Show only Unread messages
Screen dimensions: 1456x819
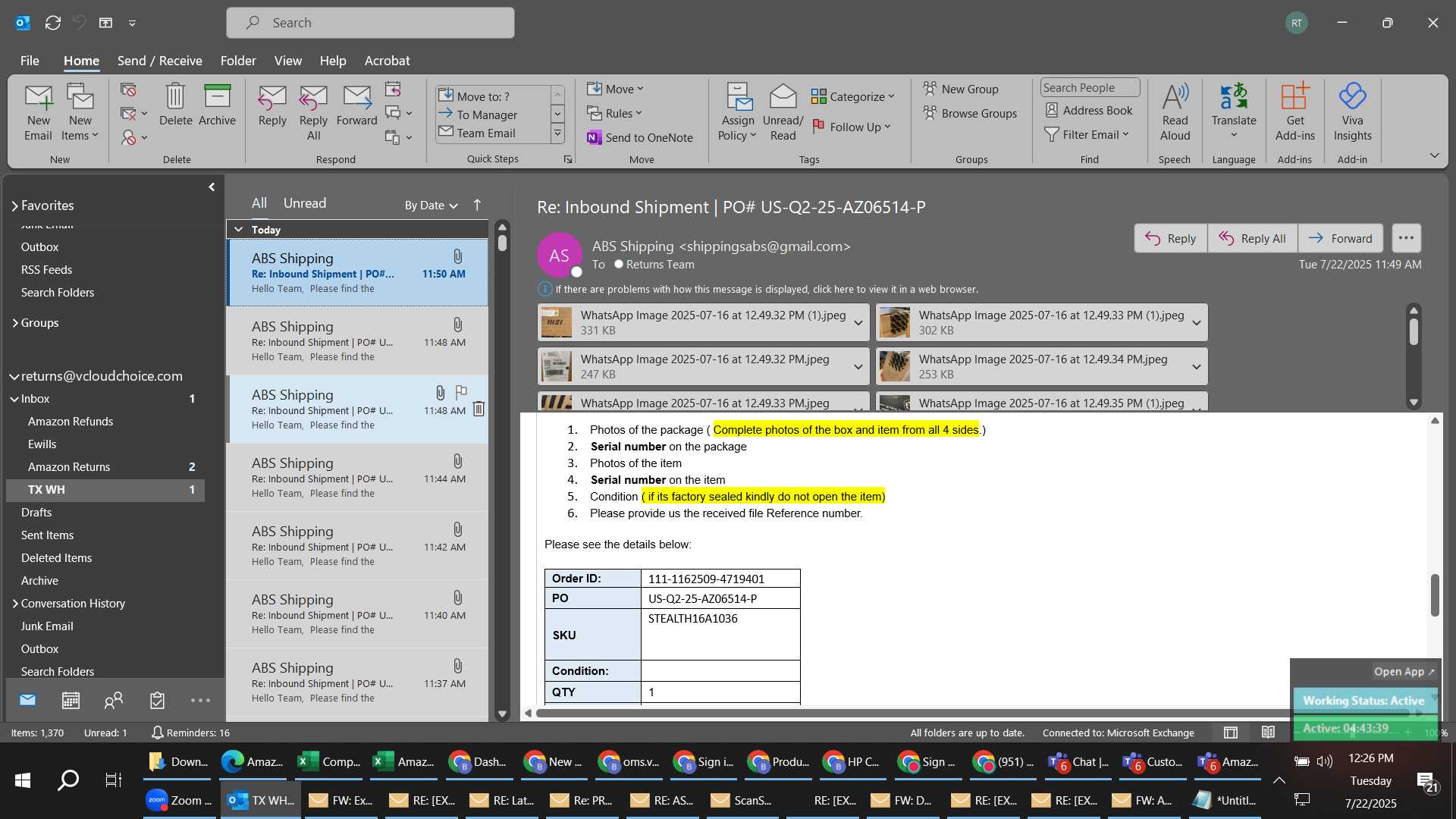pyautogui.click(x=305, y=203)
